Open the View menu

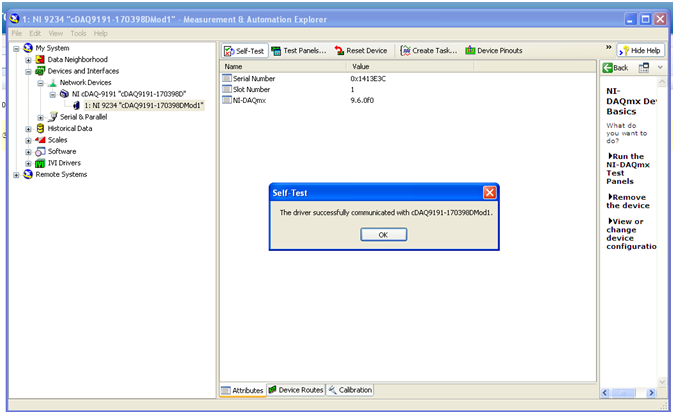55,34
